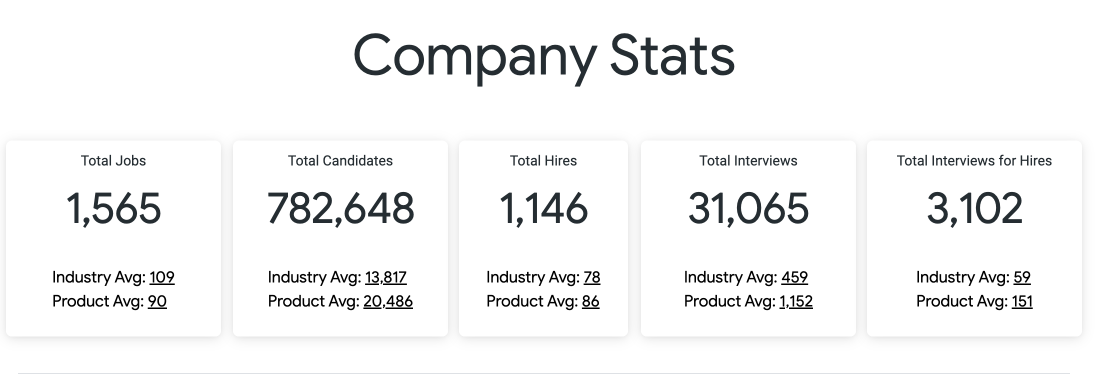Click the Total Hires card title

pos(543,161)
